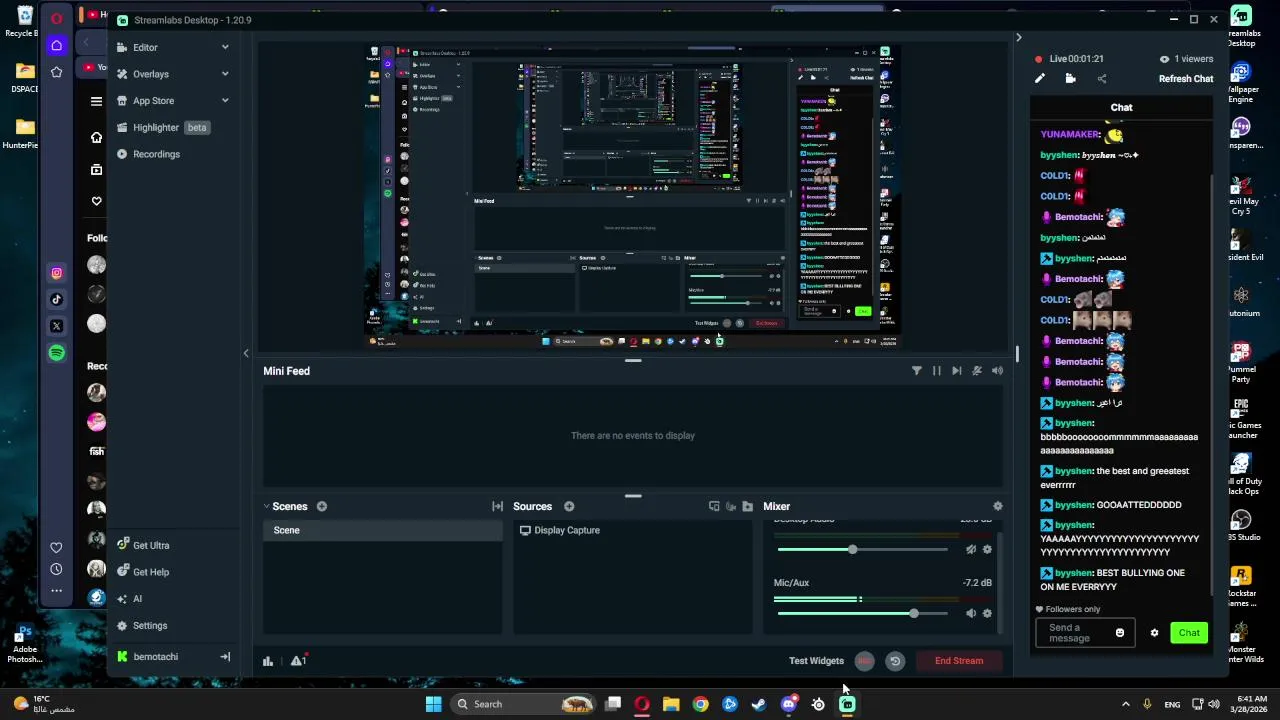Click the Desktop Audio volume slider
The image size is (1280, 720).
point(862,549)
